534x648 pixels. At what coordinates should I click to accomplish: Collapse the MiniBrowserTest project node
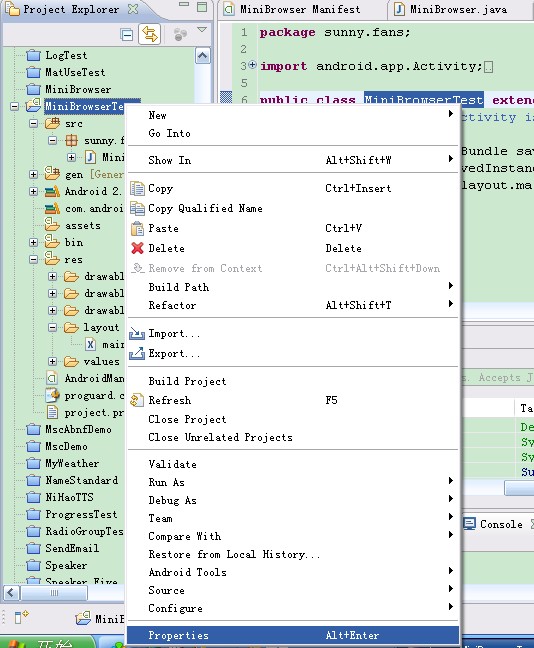click(14, 107)
